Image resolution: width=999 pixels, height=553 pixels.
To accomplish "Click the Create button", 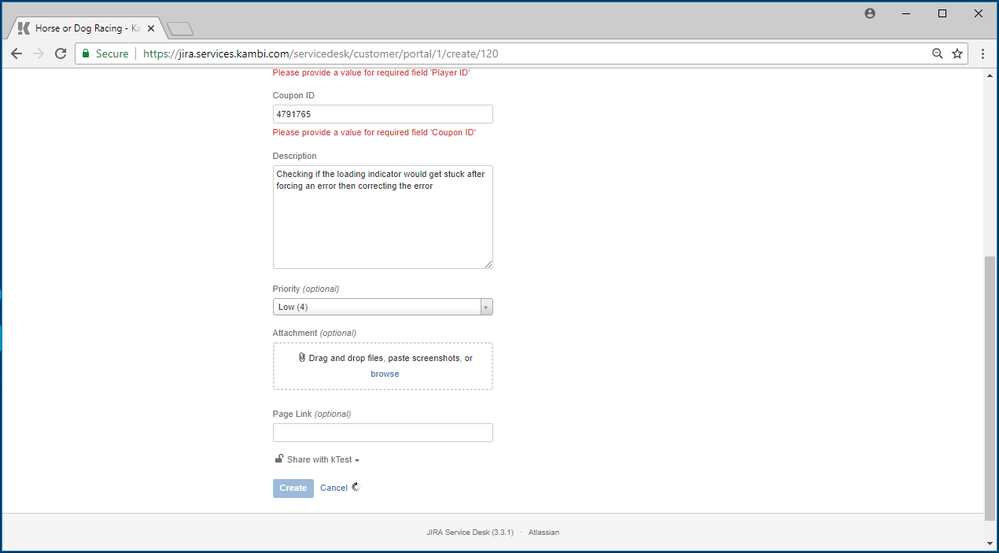I will tap(293, 488).
